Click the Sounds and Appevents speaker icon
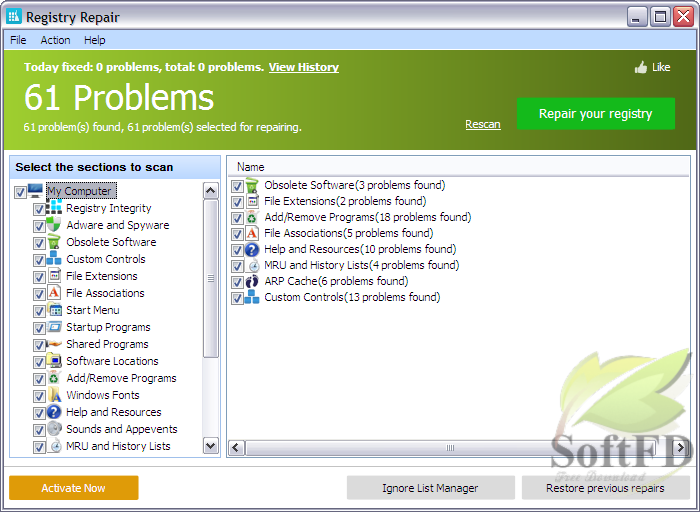The height and width of the screenshot is (512, 700). click(x=54, y=429)
